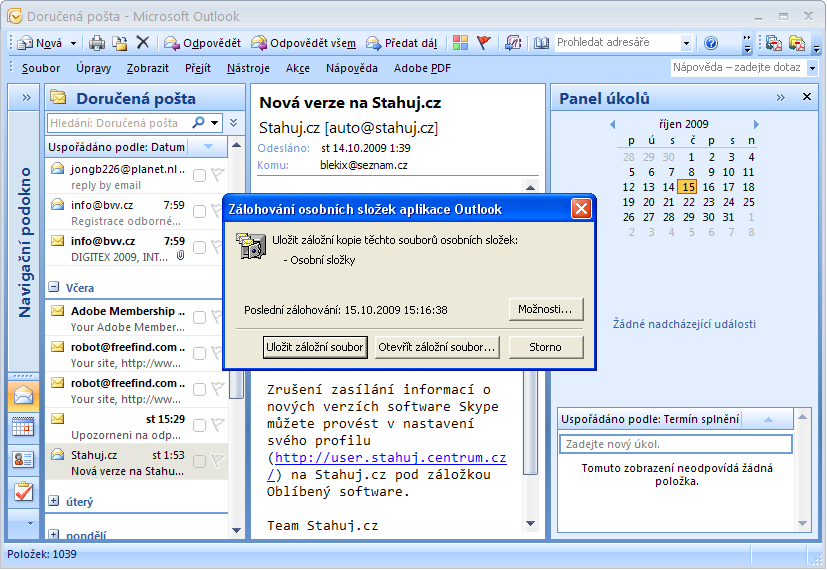This screenshot has height=570, width=827.
Task: Click Zadejte nový úkol input field
Action: click(676, 444)
